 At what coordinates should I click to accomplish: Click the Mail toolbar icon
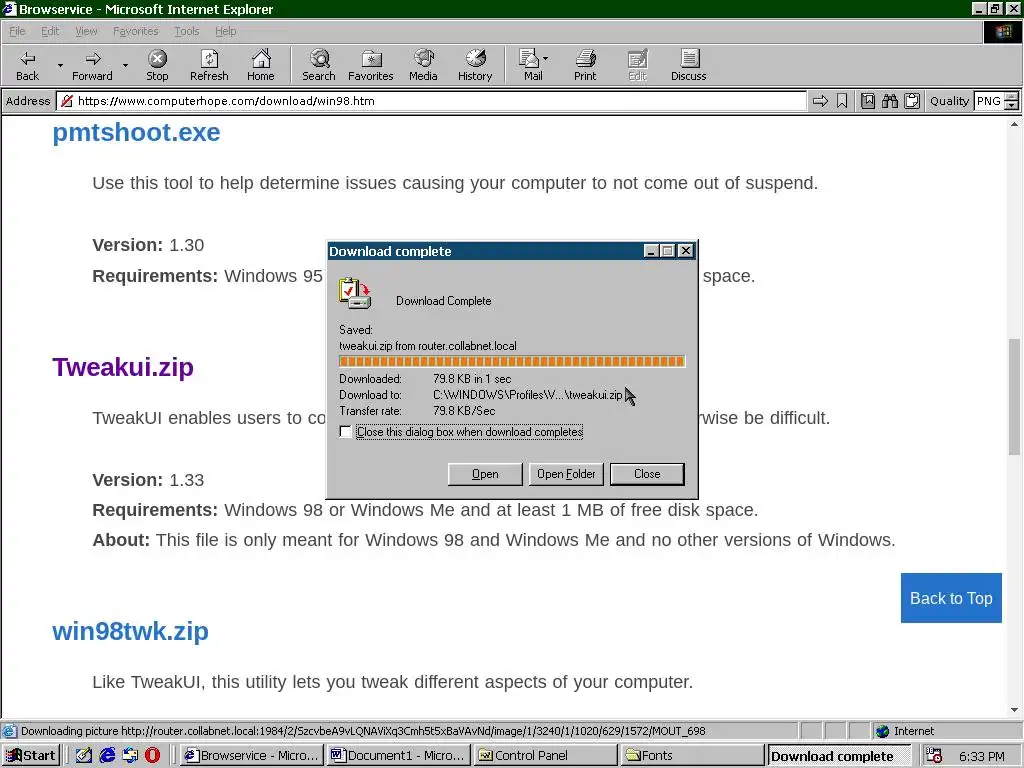pyautogui.click(x=530, y=65)
